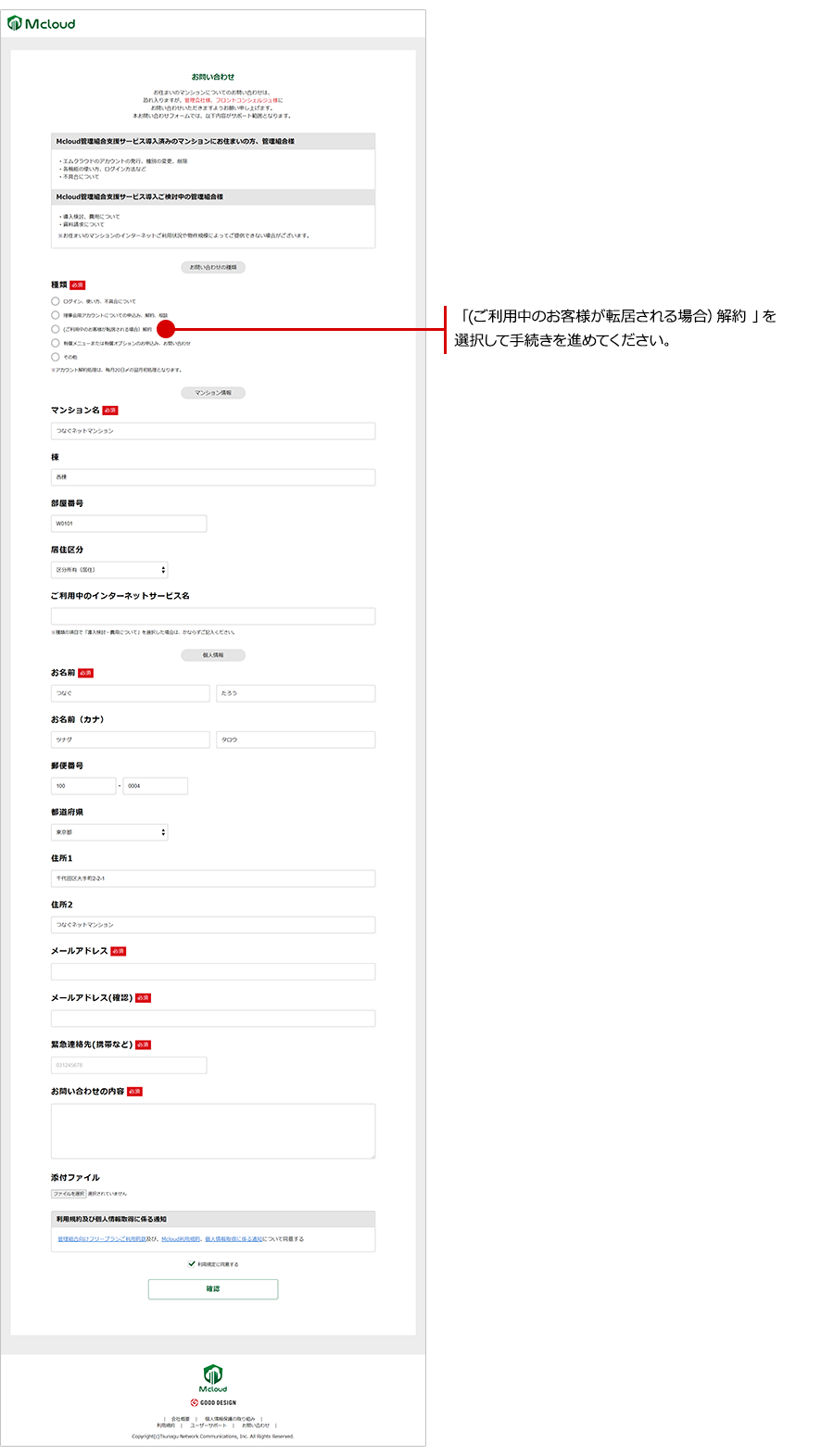
Task: Click the 緊急連絡先 phone number field
Action: [129, 1065]
